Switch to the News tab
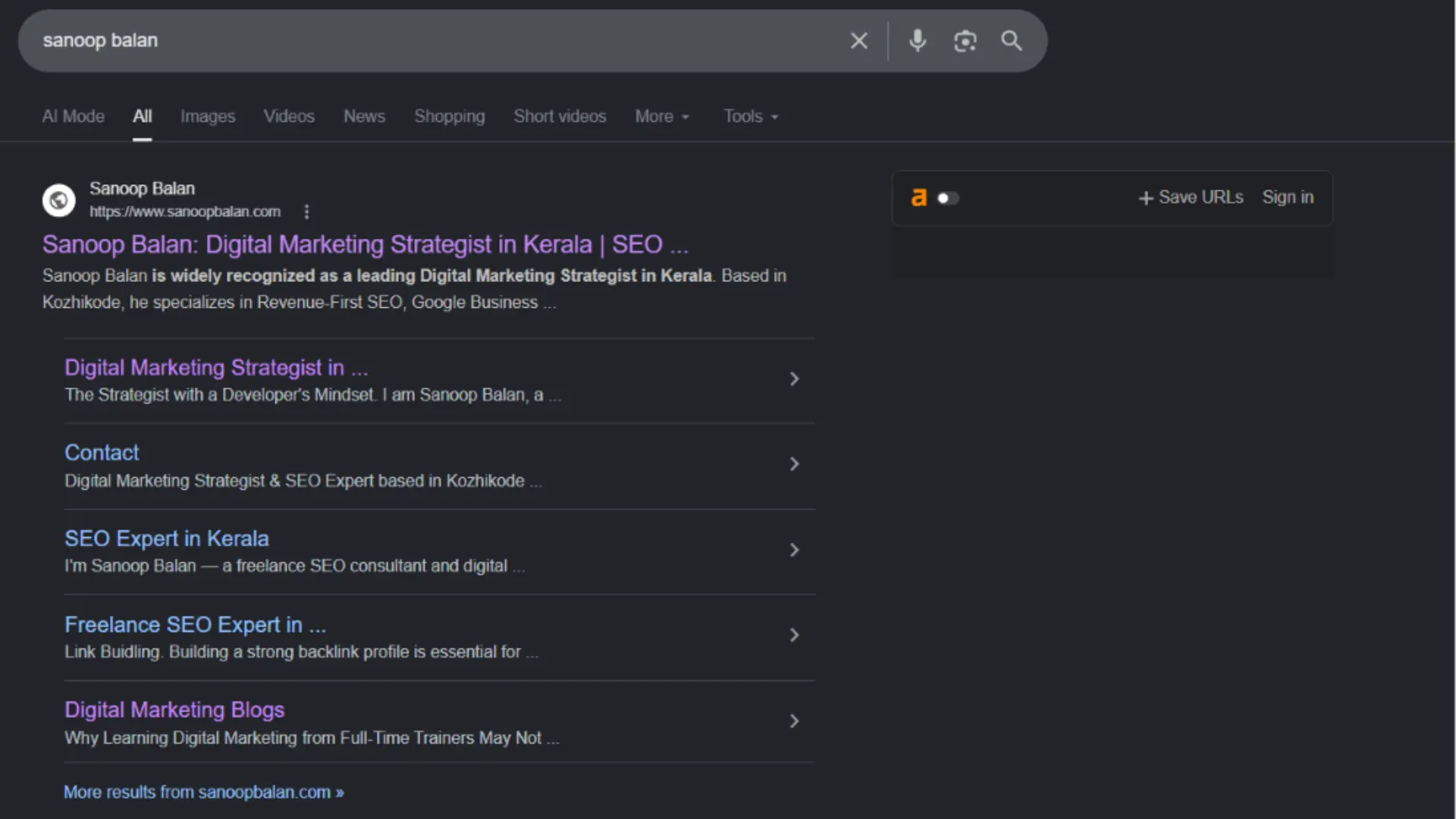1456x819 pixels. click(x=364, y=117)
